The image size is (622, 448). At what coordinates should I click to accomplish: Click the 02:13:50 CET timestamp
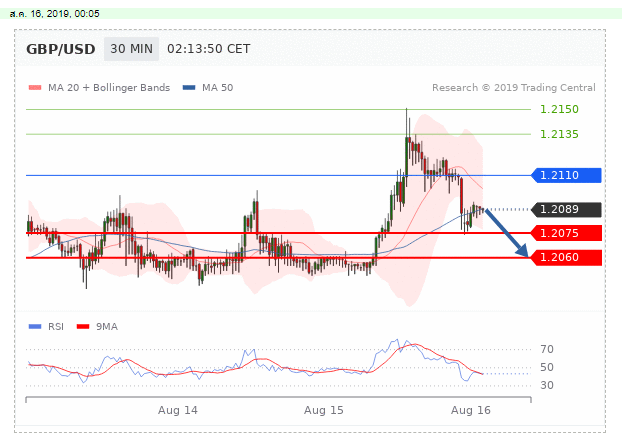(x=209, y=49)
